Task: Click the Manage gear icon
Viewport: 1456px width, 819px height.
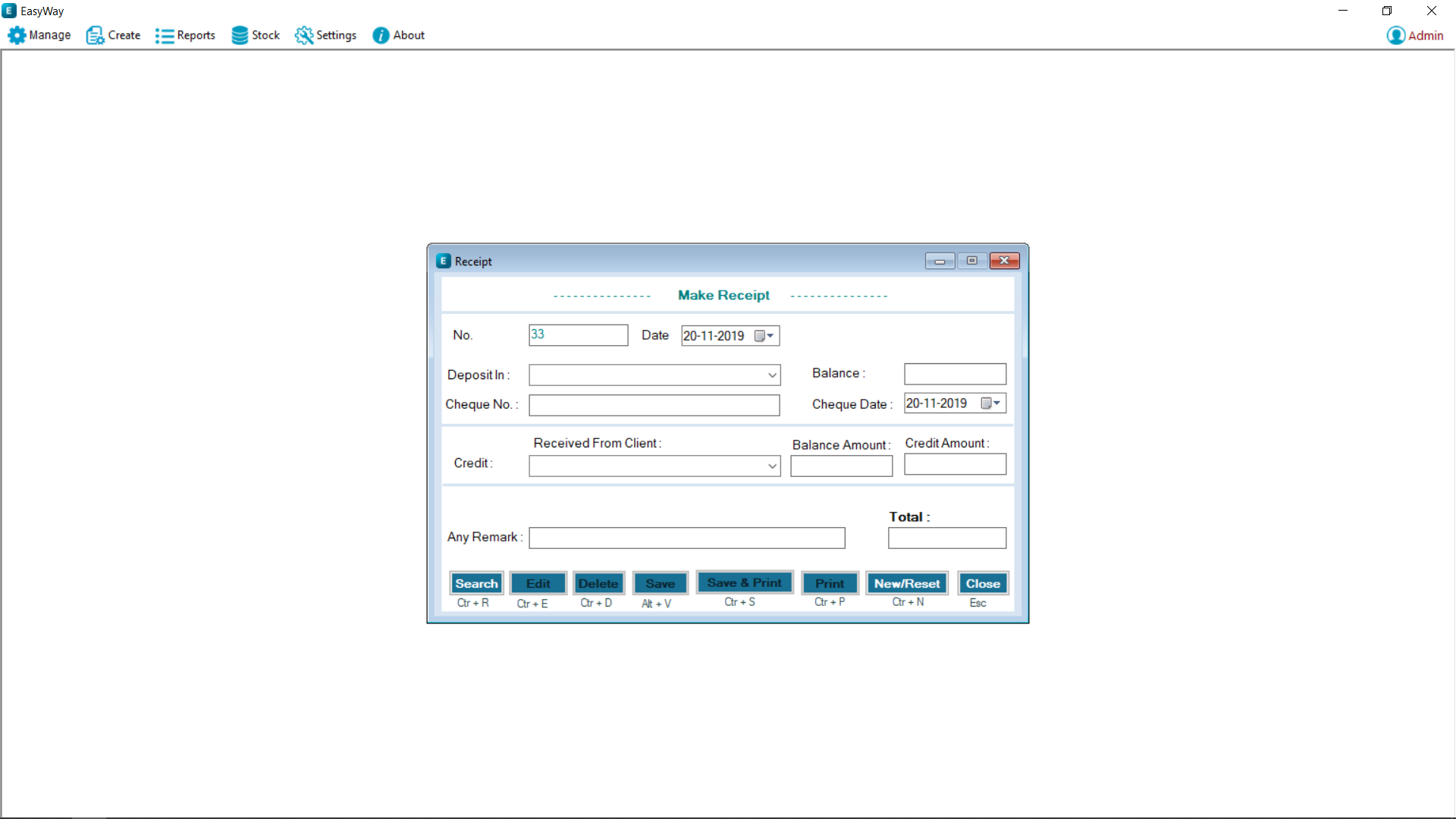Action: 17,36
